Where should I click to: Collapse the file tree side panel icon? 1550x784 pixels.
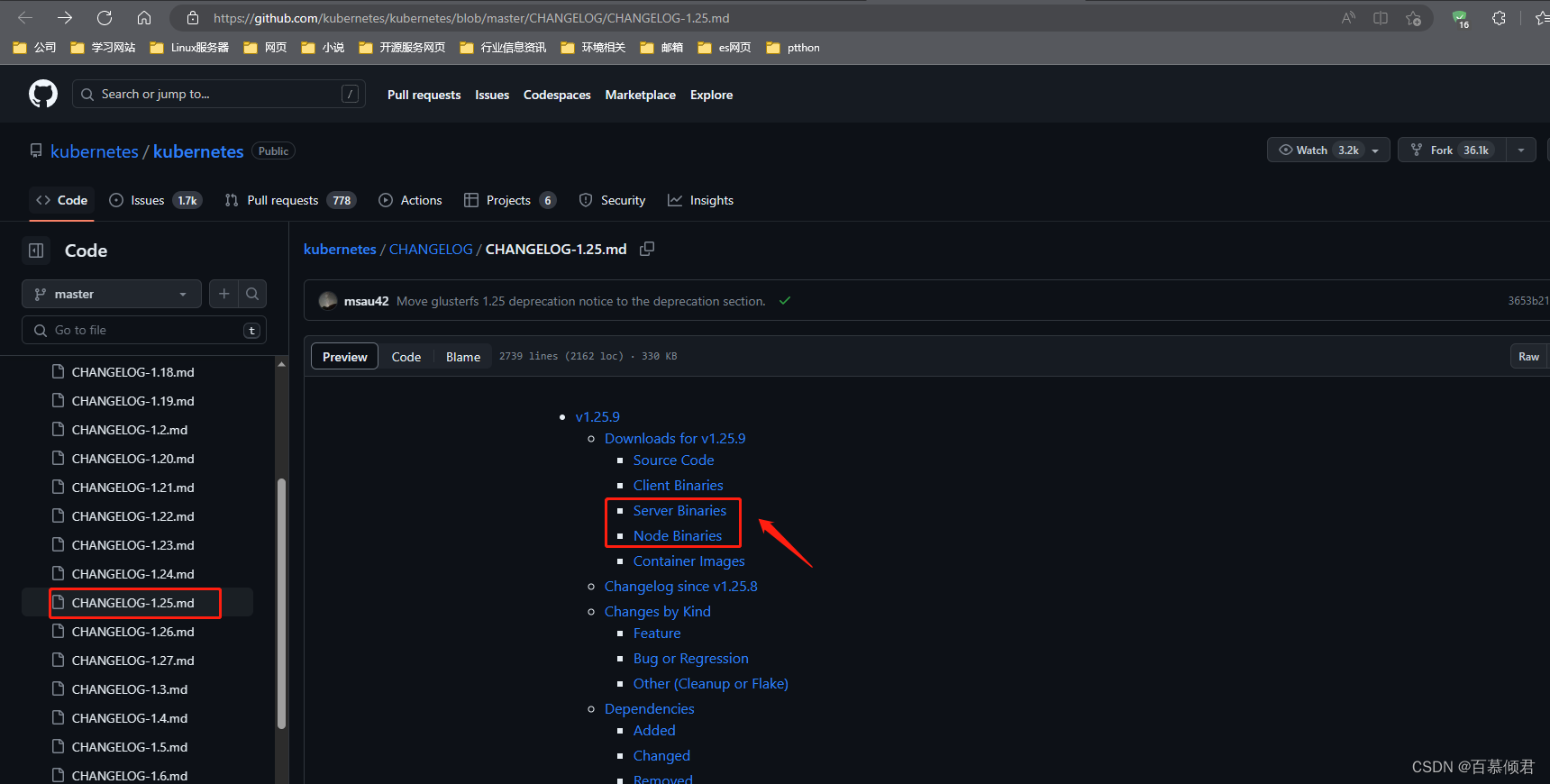pyautogui.click(x=36, y=251)
